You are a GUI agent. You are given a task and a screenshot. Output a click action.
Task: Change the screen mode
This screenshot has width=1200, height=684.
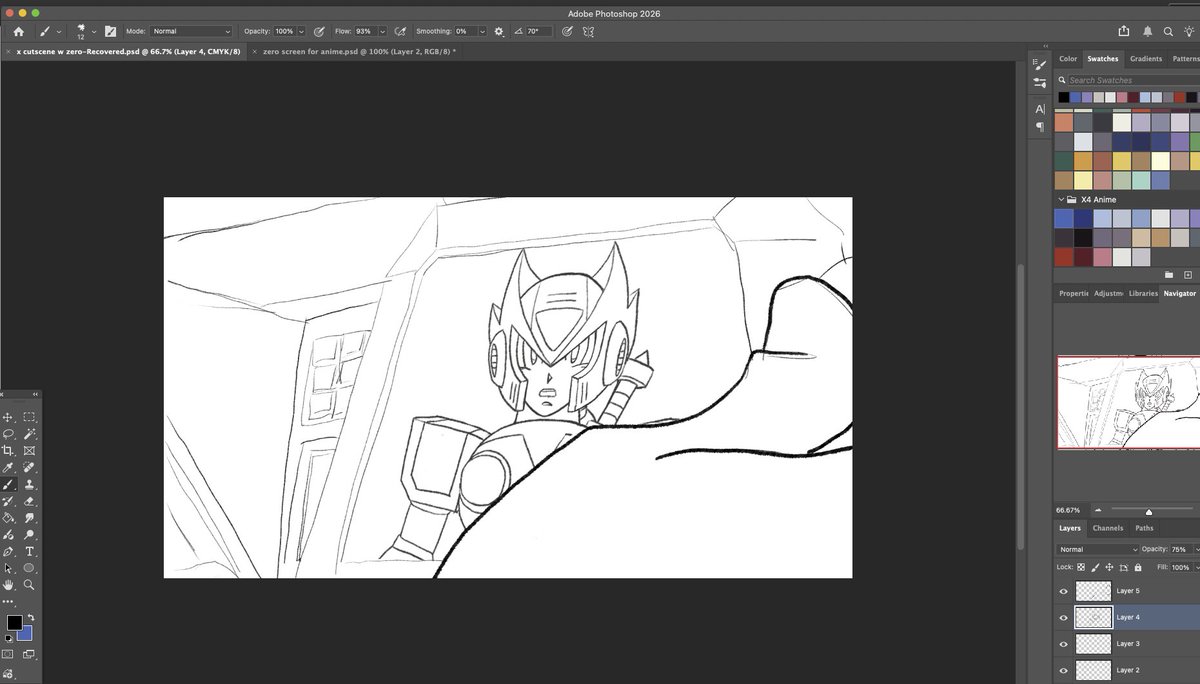[x=29, y=655]
